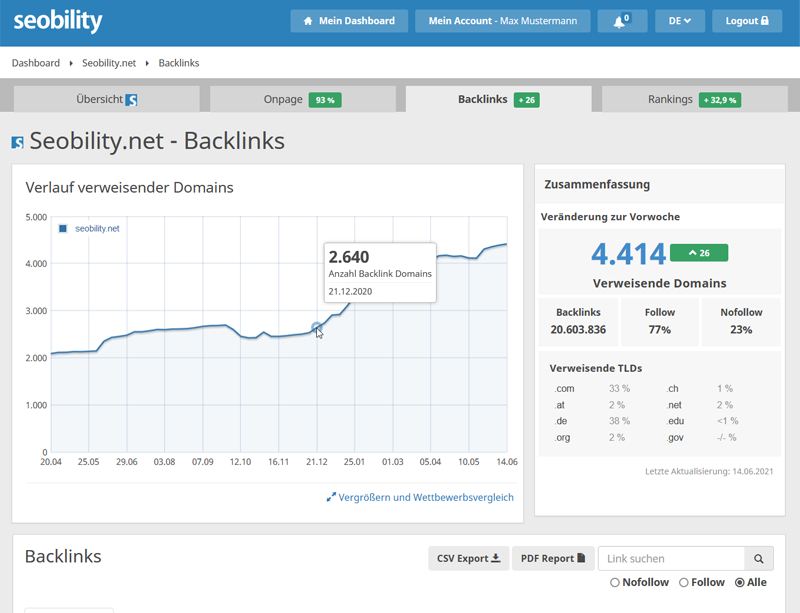The image size is (800, 613).
Task: Select the Follow radio button
Action: pyautogui.click(x=684, y=582)
